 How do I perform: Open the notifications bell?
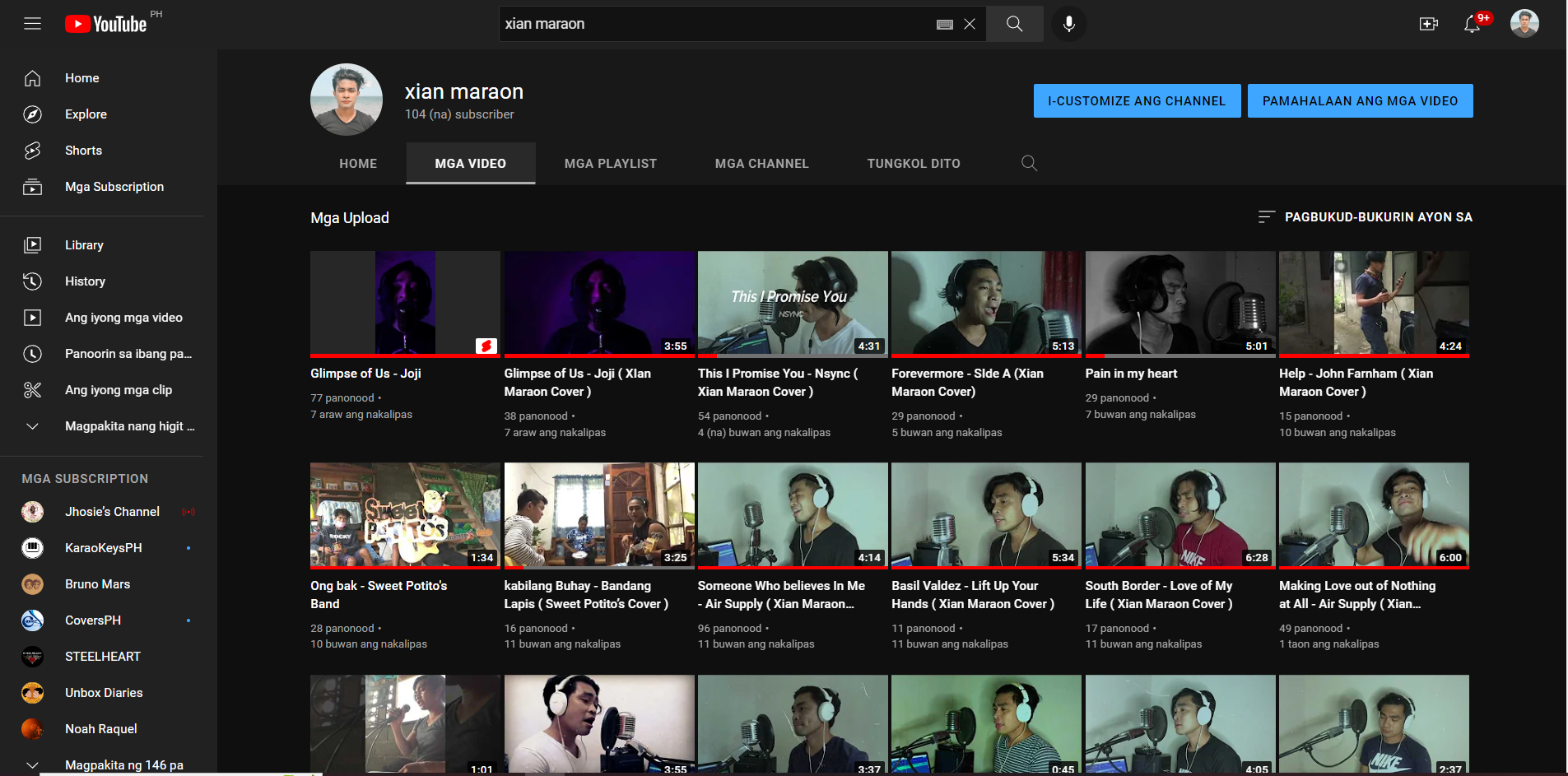(1473, 24)
